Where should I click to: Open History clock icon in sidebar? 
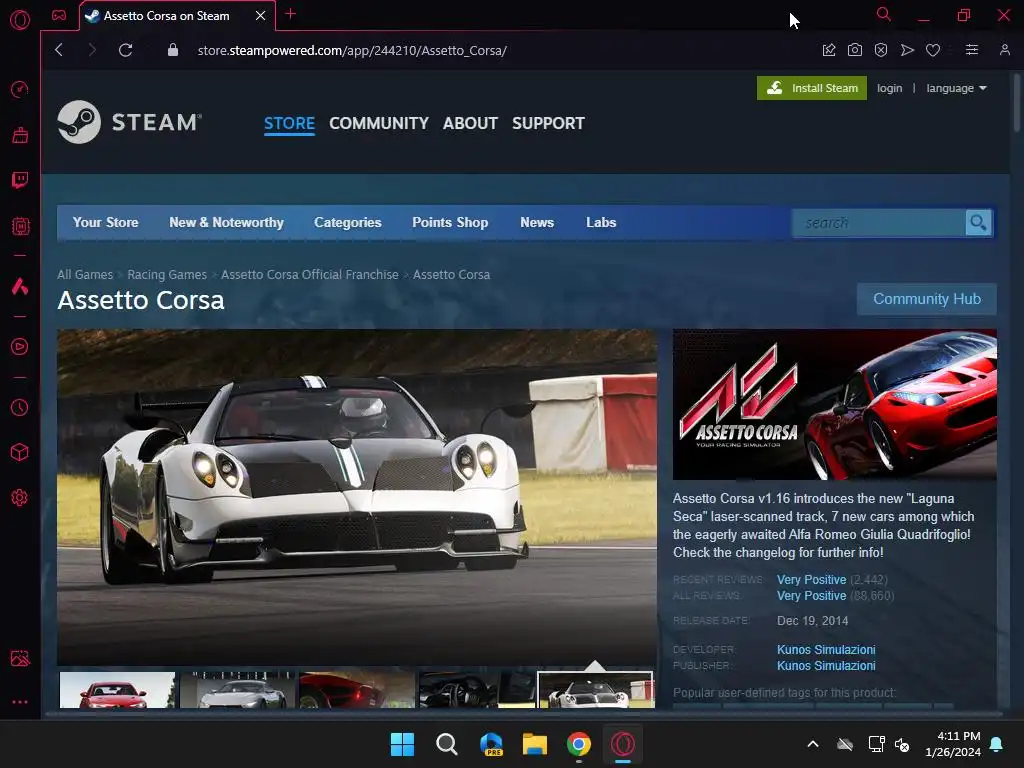coord(20,408)
